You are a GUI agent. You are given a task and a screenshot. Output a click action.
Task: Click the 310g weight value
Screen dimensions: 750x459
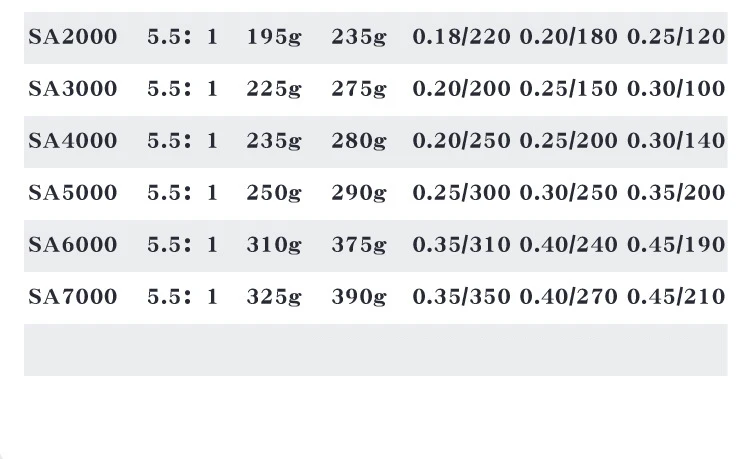pos(273,245)
